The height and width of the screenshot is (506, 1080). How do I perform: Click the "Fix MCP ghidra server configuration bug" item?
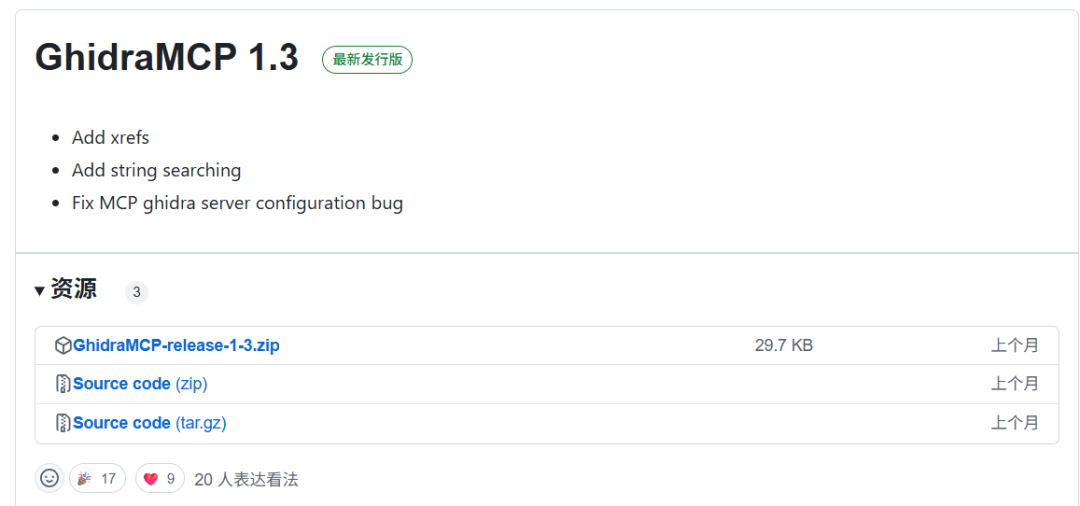[237, 204]
